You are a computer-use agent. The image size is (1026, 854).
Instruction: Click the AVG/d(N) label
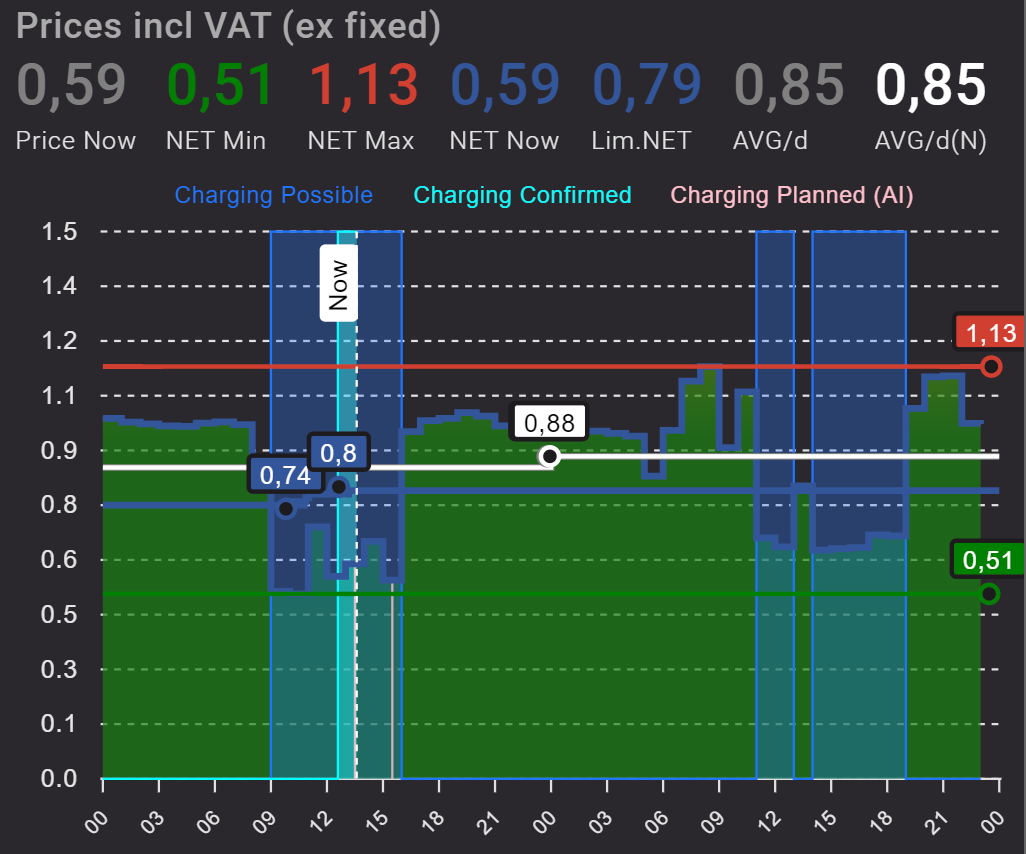tap(930, 141)
